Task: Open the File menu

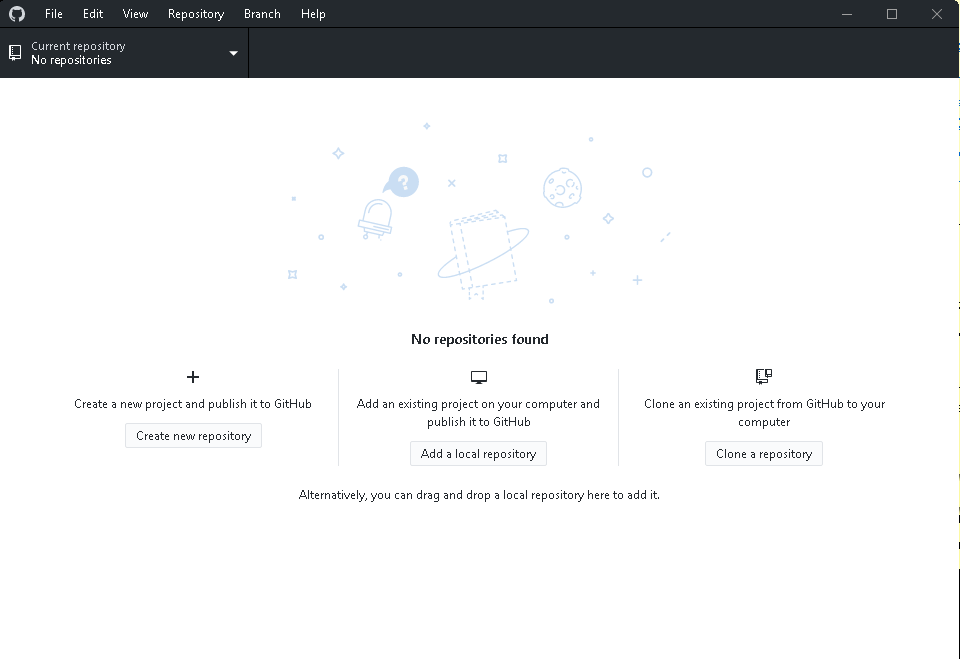Action: point(53,13)
